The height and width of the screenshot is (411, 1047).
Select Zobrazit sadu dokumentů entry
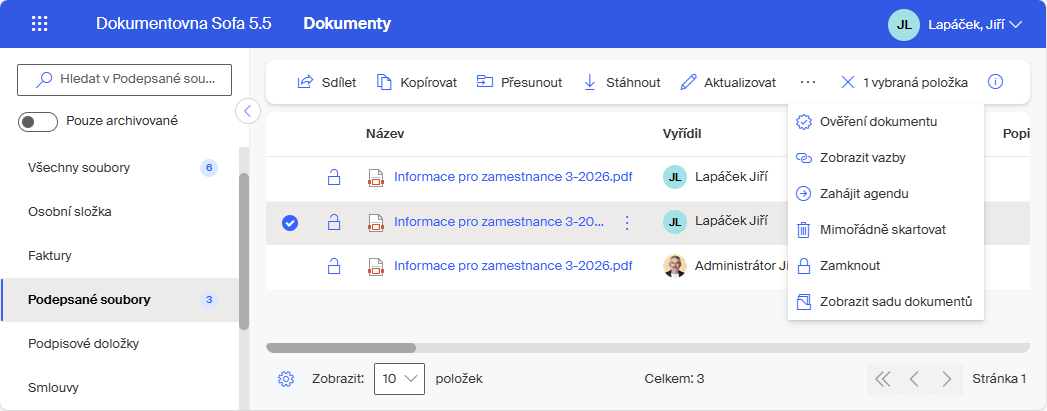(x=885, y=302)
